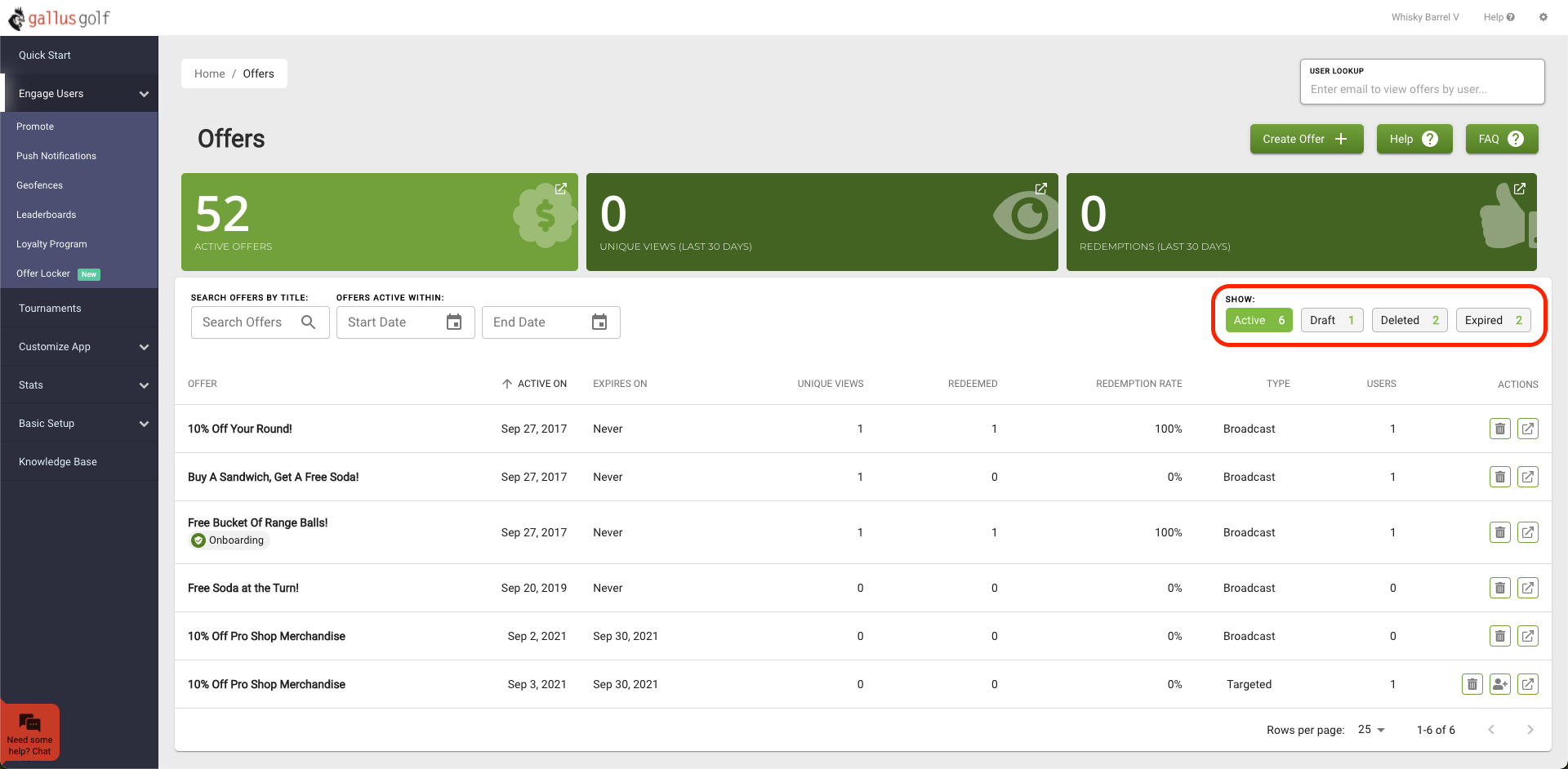Viewport: 1568px width, 769px height.
Task: Click the Start Date field
Action: coord(406,322)
